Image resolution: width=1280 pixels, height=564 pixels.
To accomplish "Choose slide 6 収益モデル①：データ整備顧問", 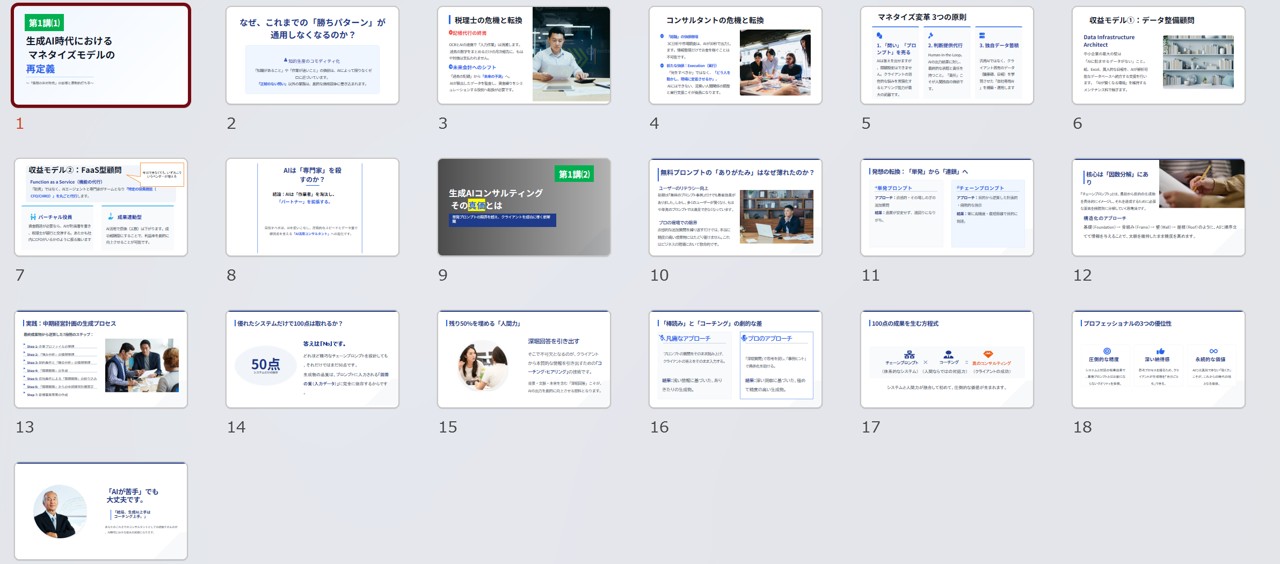I will point(1158,55).
